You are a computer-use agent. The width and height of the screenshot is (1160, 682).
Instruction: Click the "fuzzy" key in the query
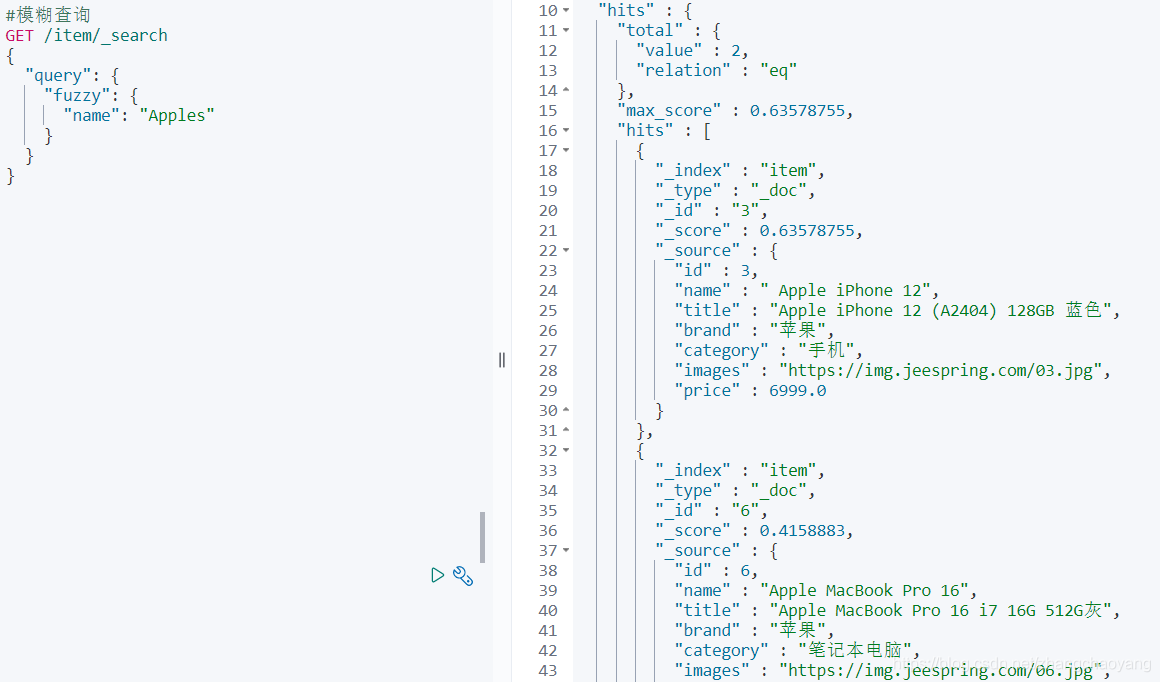click(x=77, y=95)
